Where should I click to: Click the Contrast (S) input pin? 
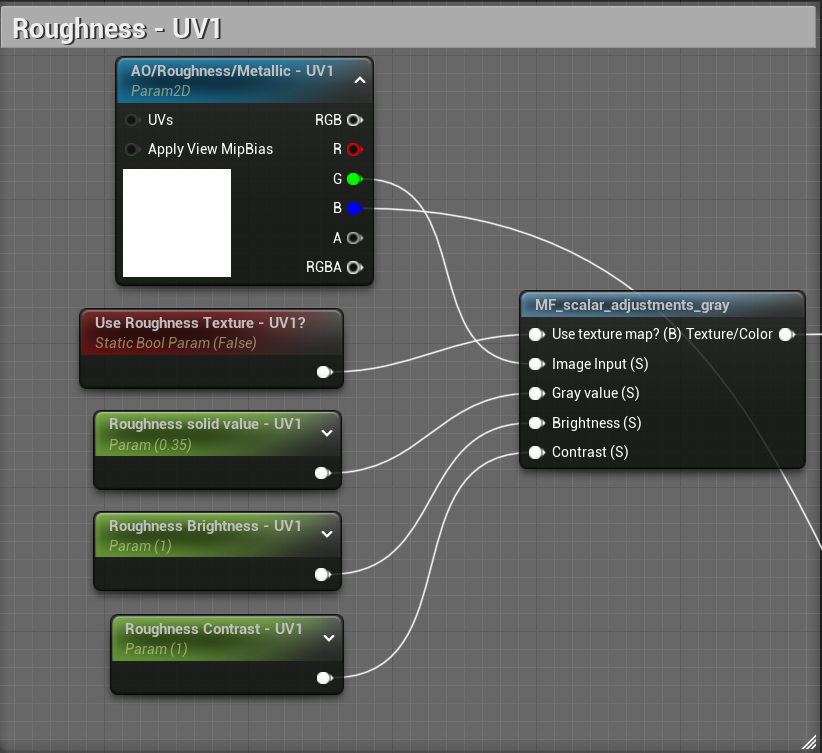536,452
